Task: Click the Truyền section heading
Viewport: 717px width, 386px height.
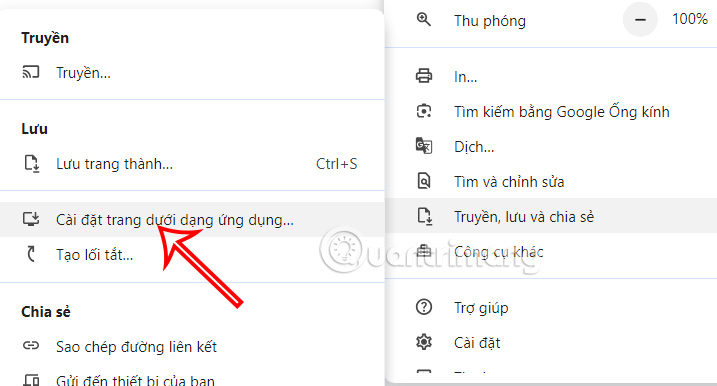Action: [x=45, y=38]
